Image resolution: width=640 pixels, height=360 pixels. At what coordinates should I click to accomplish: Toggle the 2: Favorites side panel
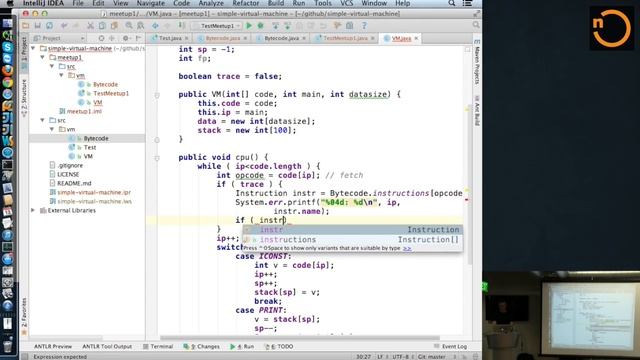pos(24,316)
